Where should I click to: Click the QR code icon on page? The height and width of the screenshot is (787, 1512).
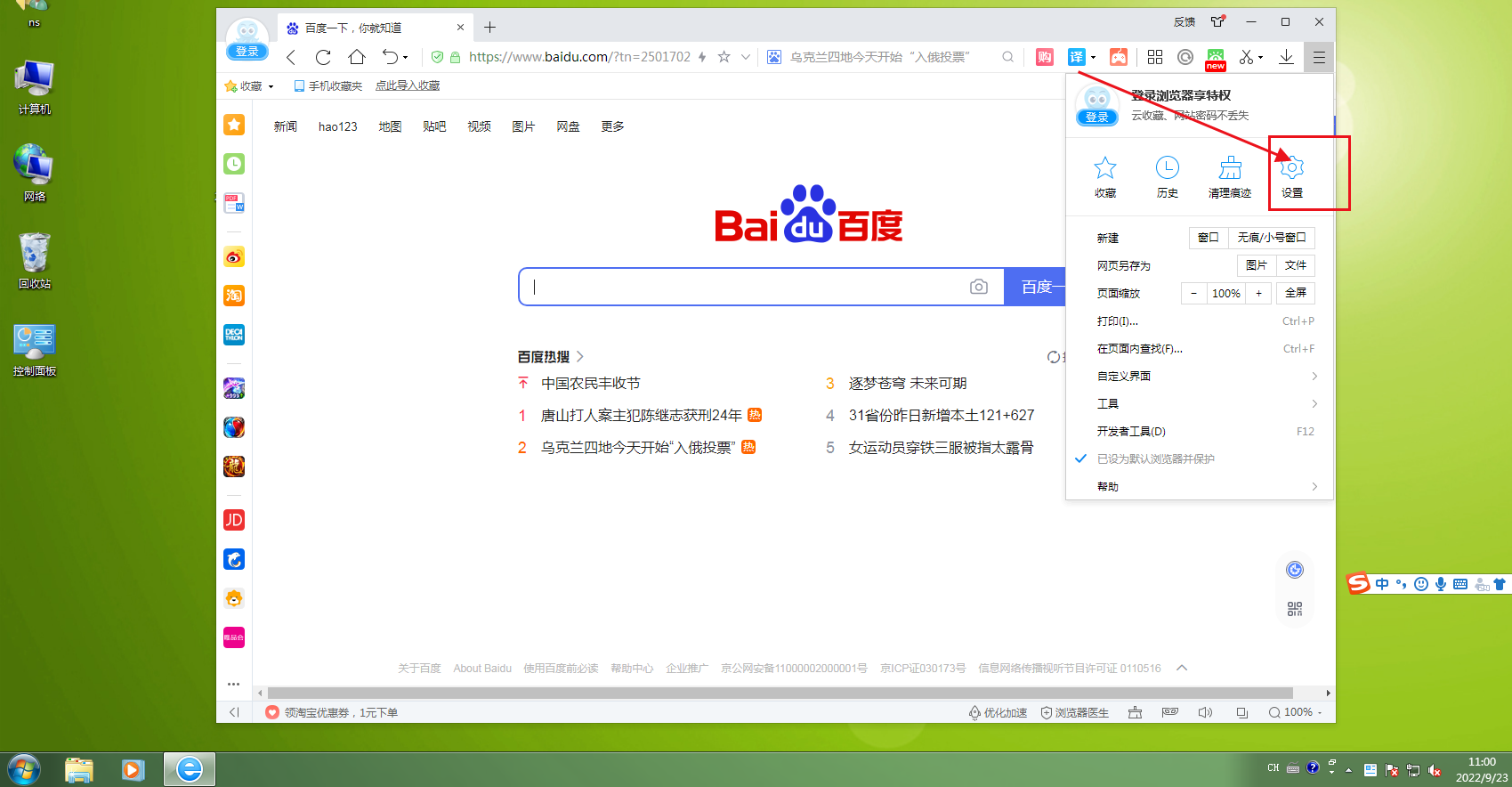point(1295,609)
